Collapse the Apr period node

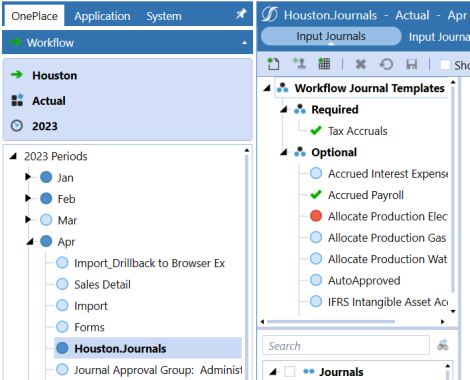pos(30,241)
